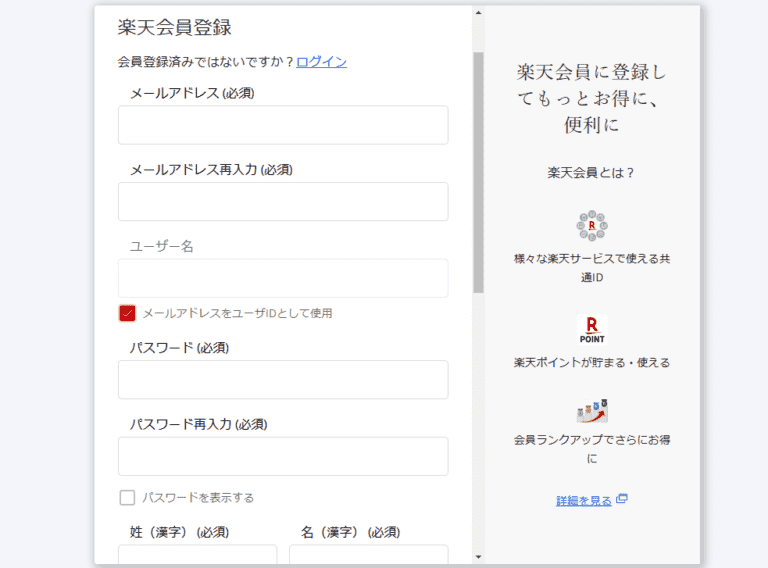Click the form's vertical scrollbar thumb
The image size is (768, 568).
click(479, 172)
